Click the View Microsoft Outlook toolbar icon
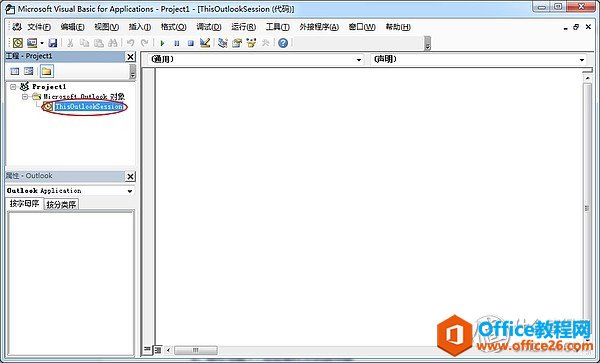This screenshot has width=600, height=363. [18, 43]
